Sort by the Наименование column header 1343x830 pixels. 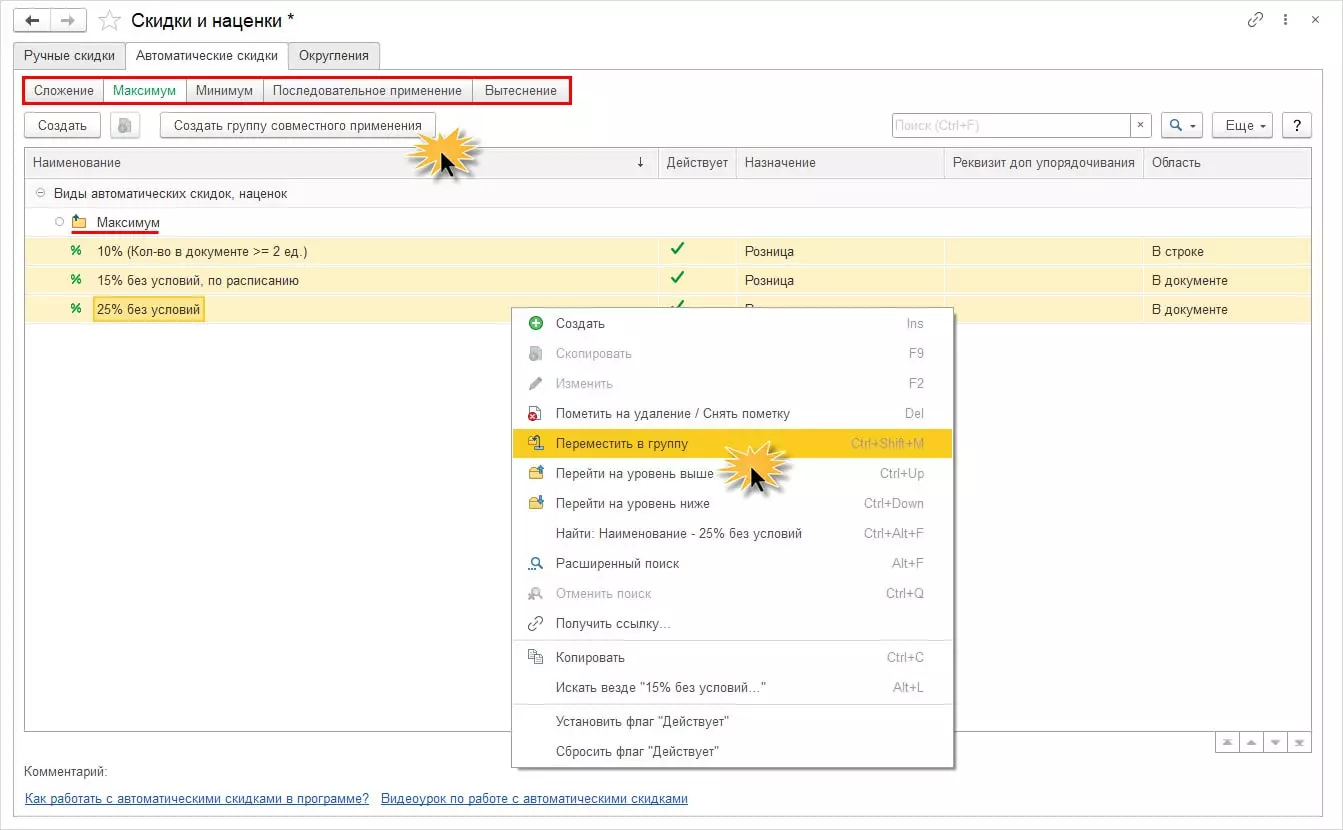pyautogui.click(x=340, y=162)
